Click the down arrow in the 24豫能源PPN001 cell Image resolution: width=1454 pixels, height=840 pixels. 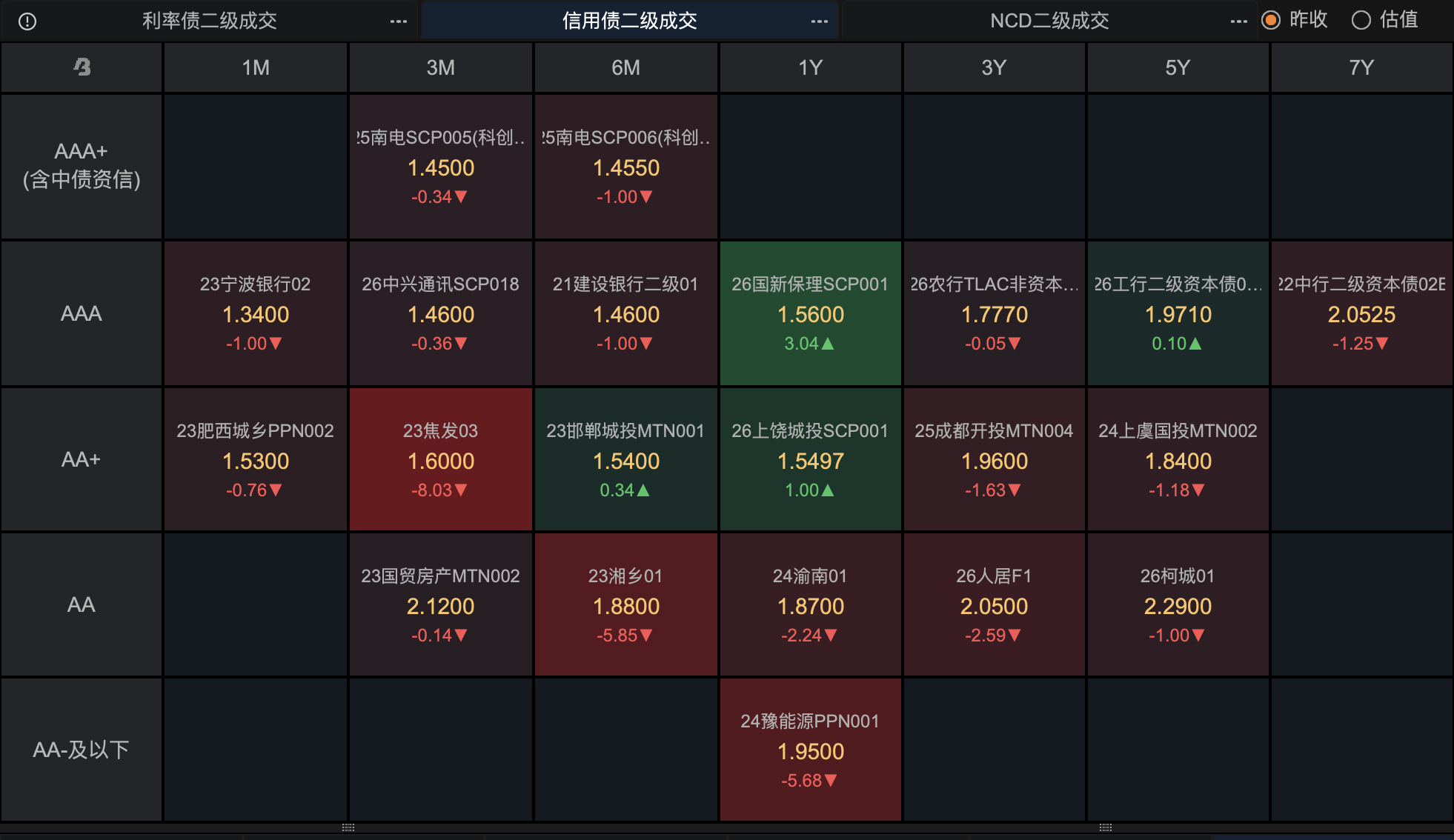click(831, 781)
